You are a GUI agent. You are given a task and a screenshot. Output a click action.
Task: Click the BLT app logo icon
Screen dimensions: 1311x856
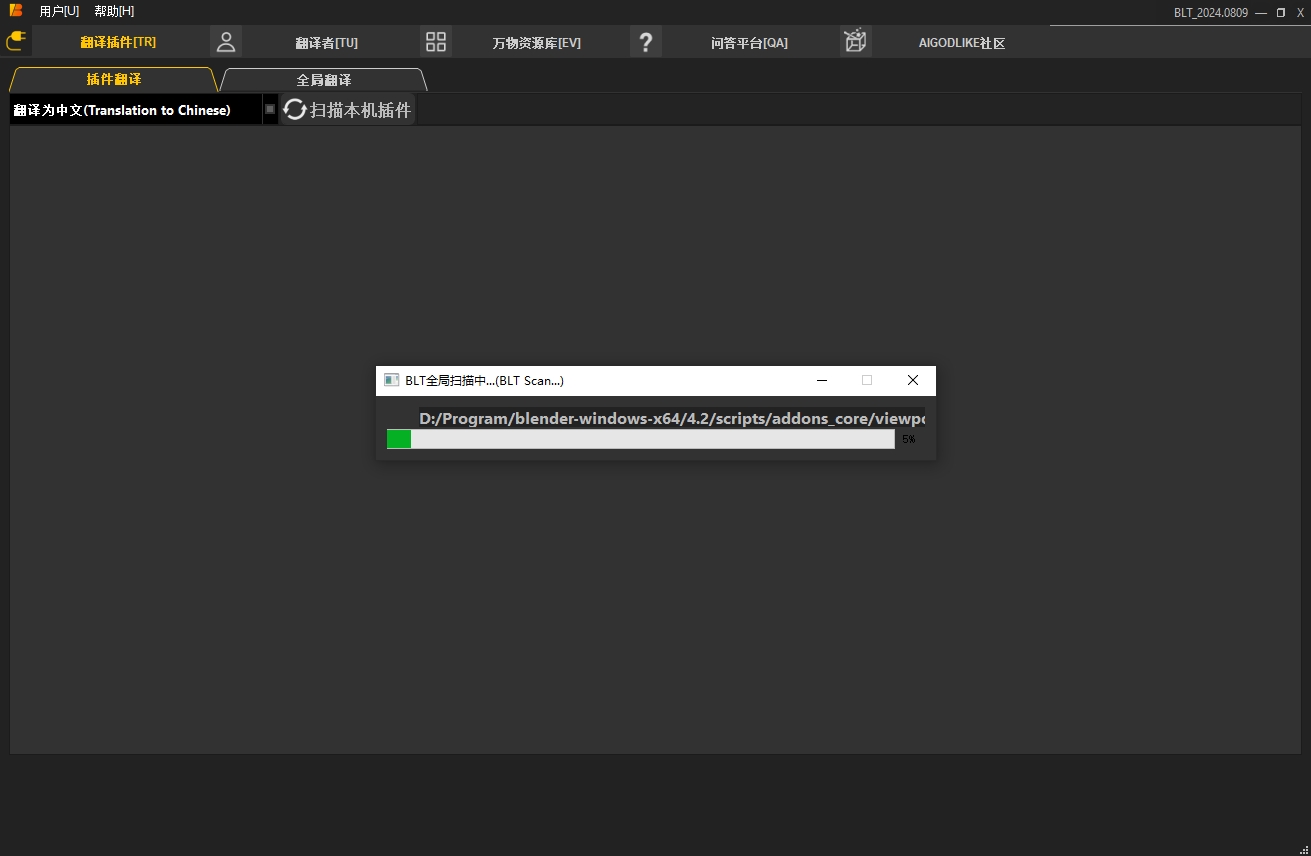(x=16, y=11)
